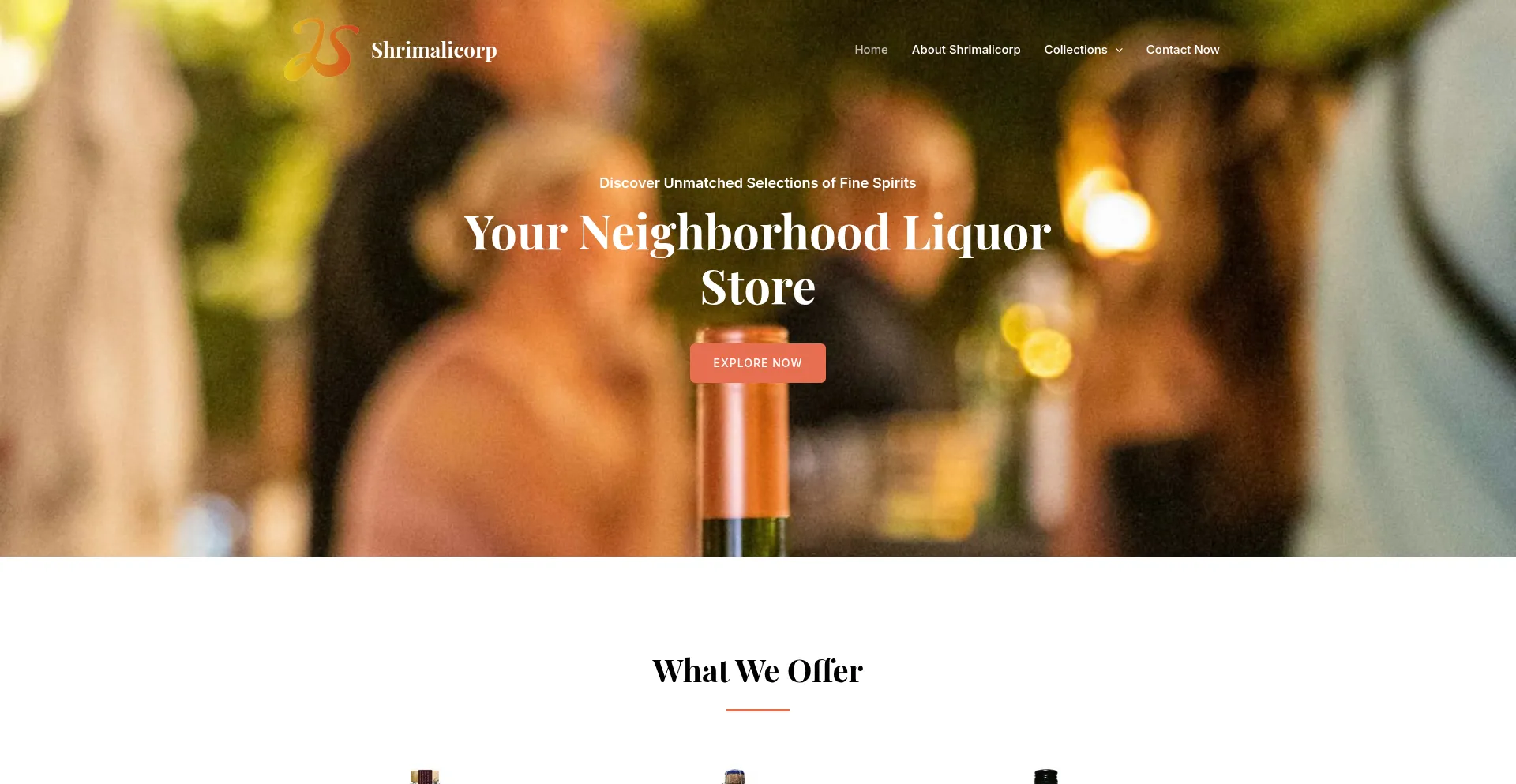Select Contact Now in navigation
This screenshot has width=1516, height=784.
coord(1182,50)
